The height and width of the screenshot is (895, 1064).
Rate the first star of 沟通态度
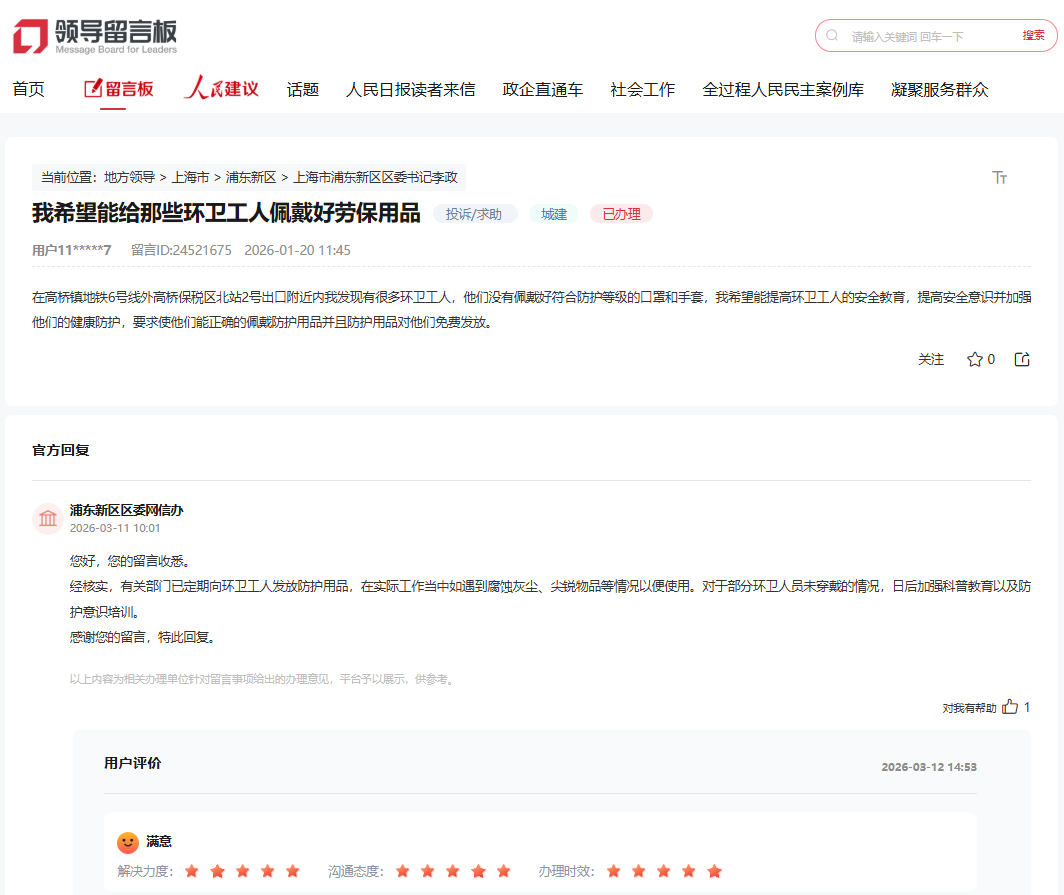(403, 871)
